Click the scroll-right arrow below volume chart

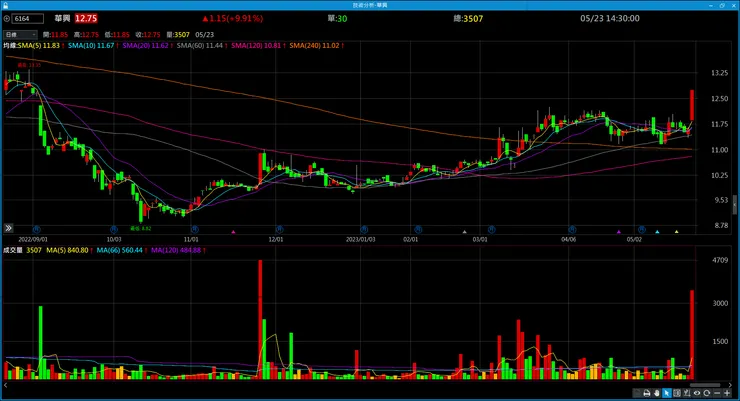click(x=730, y=385)
